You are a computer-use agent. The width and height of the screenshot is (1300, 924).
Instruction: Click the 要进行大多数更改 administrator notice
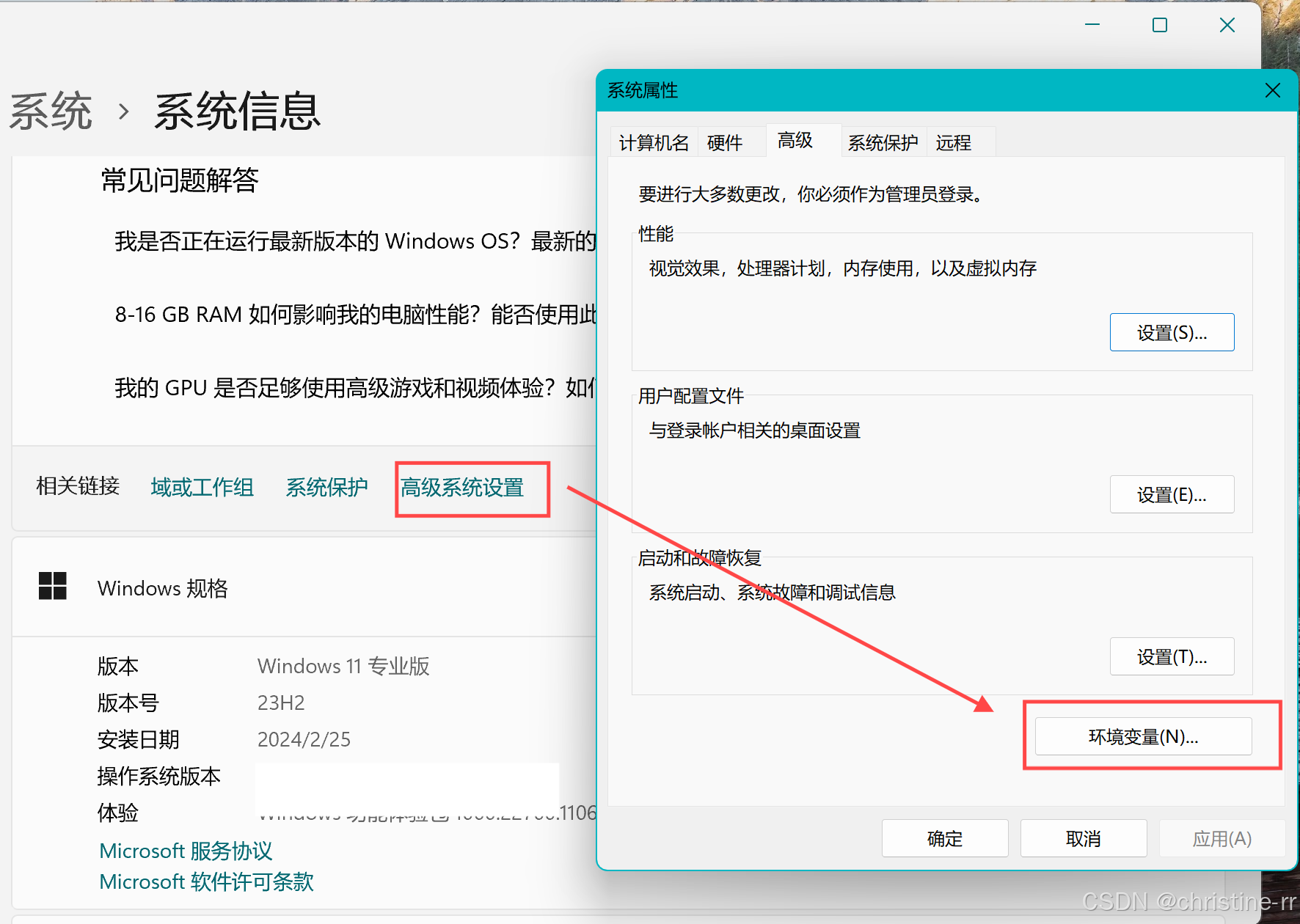coord(811,194)
